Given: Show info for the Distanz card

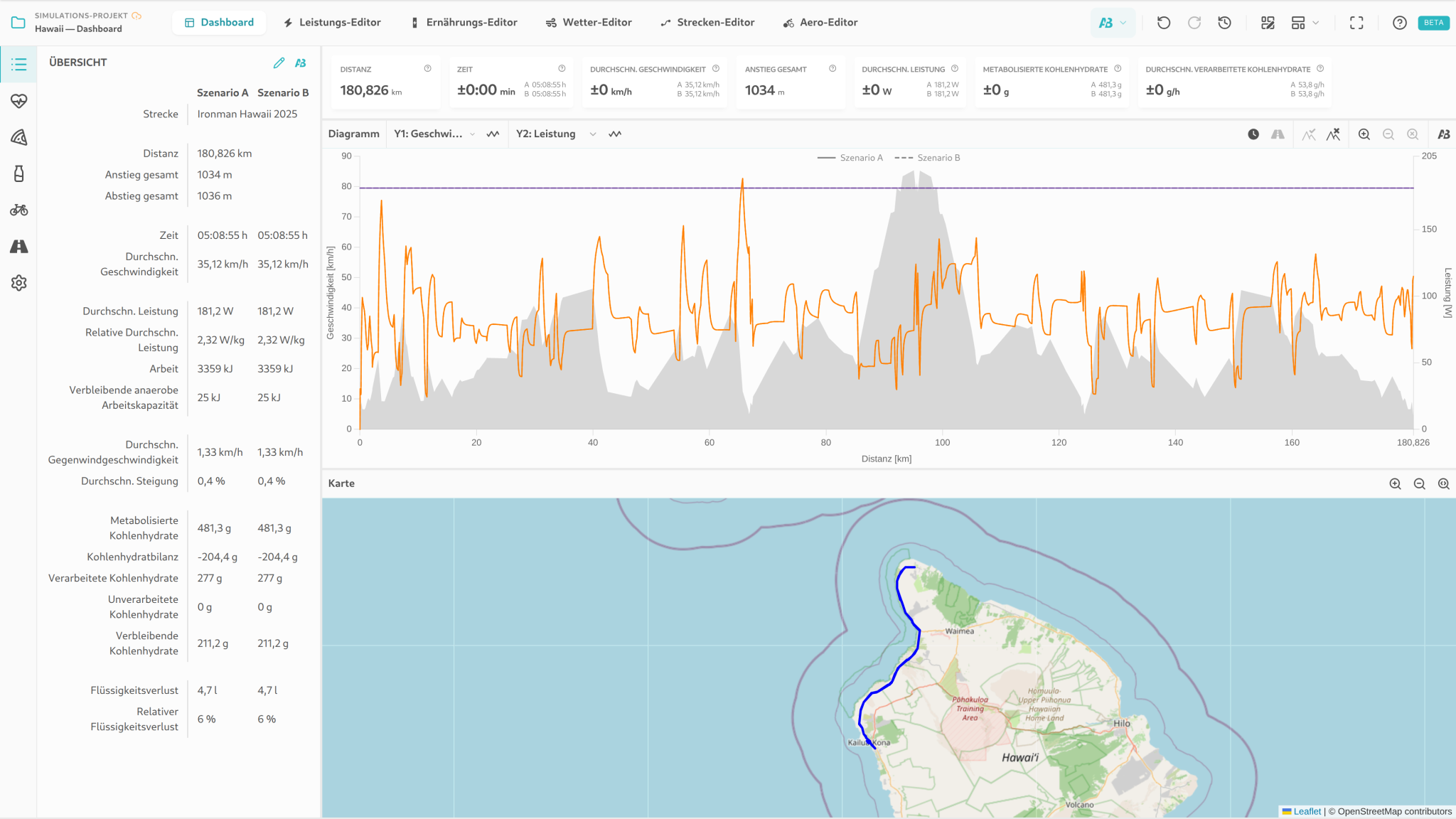Looking at the screenshot, I should coord(428,69).
